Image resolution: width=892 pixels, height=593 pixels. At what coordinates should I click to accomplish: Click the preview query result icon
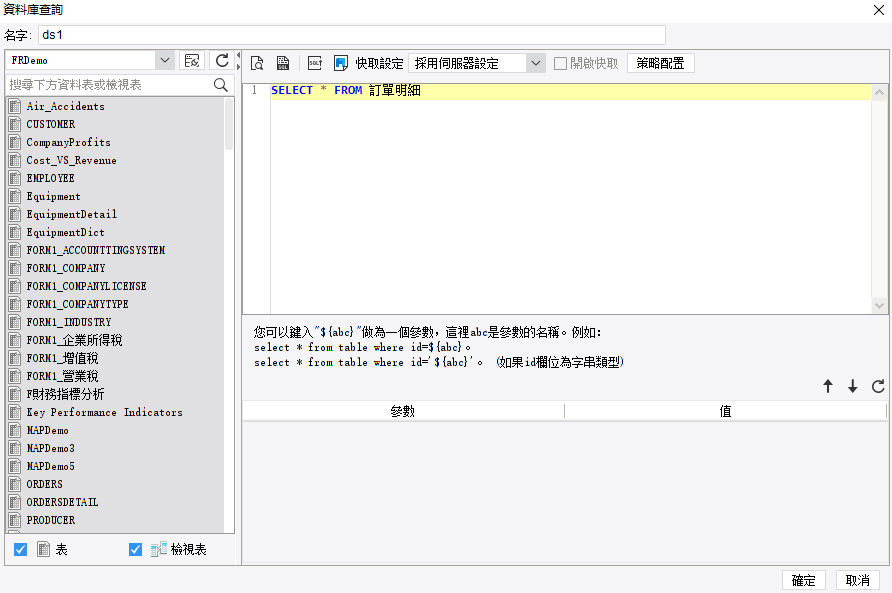257,63
